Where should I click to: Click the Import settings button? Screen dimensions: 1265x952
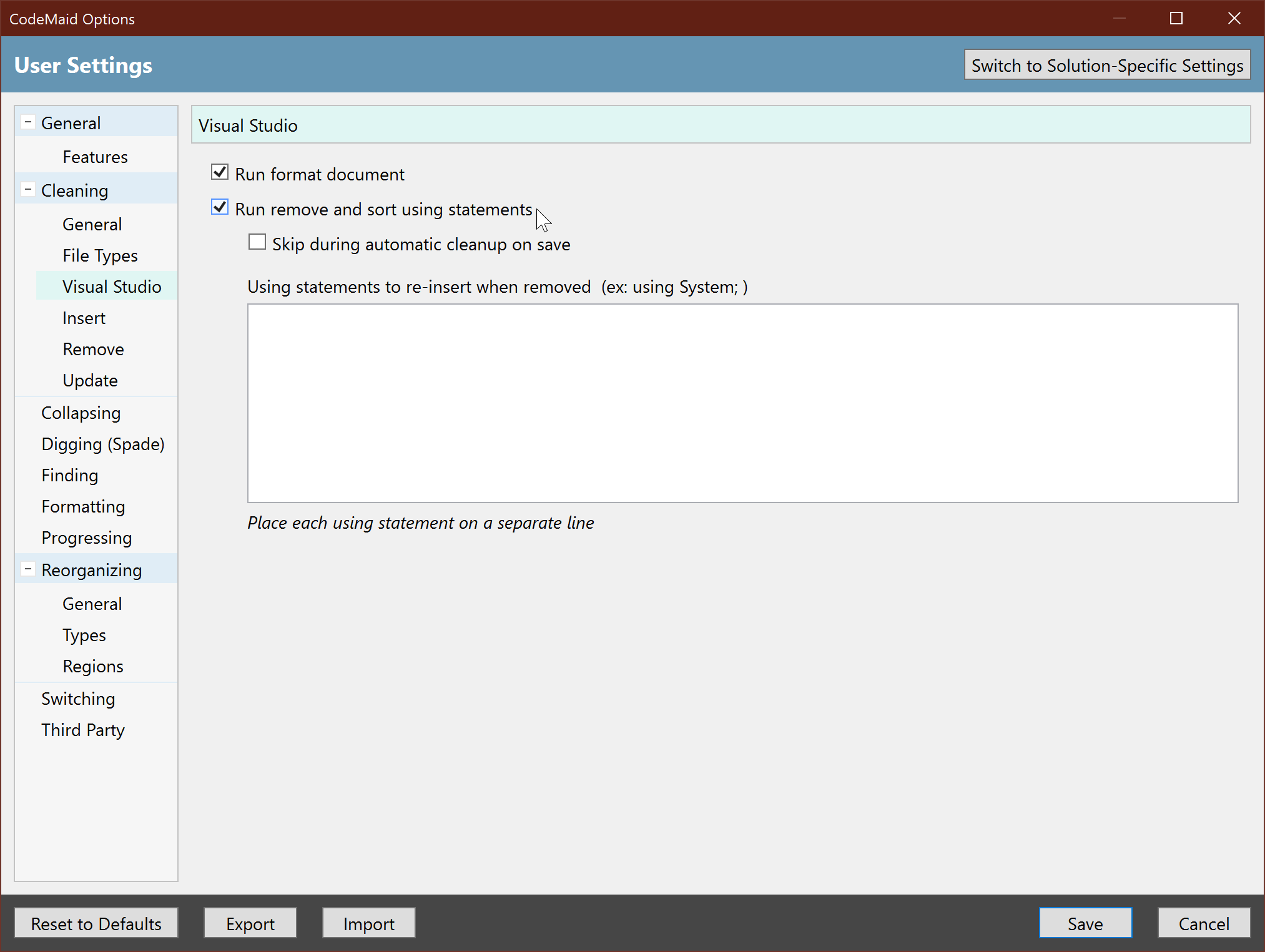pyautogui.click(x=368, y=923)
